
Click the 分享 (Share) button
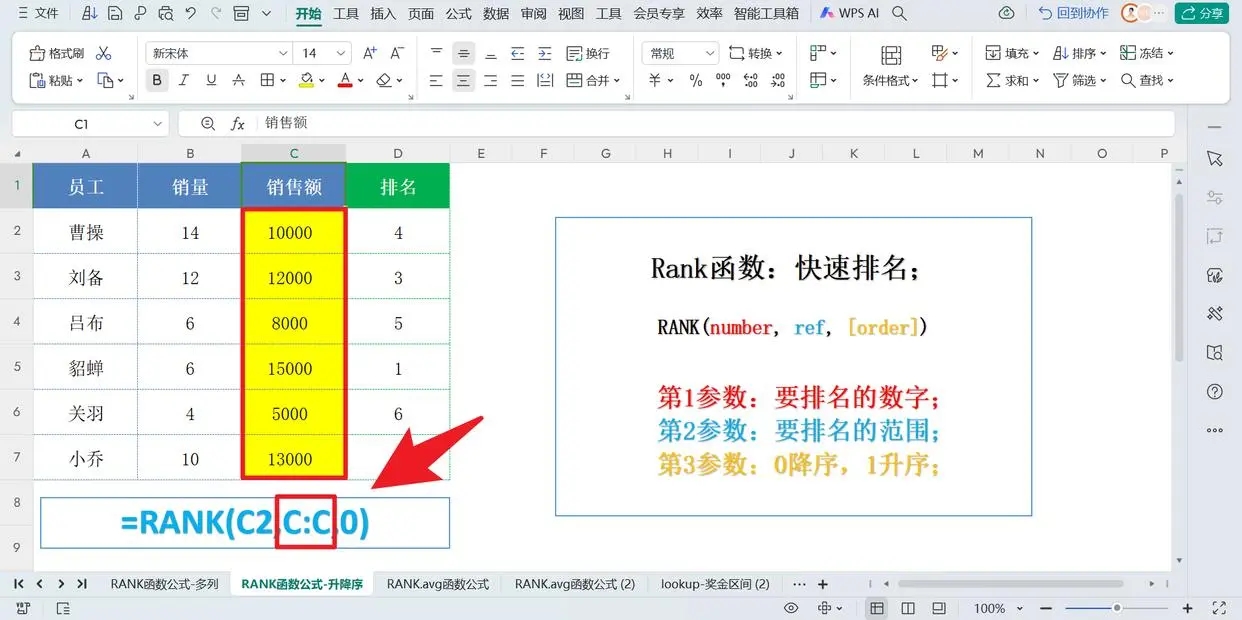point(1202,13)
